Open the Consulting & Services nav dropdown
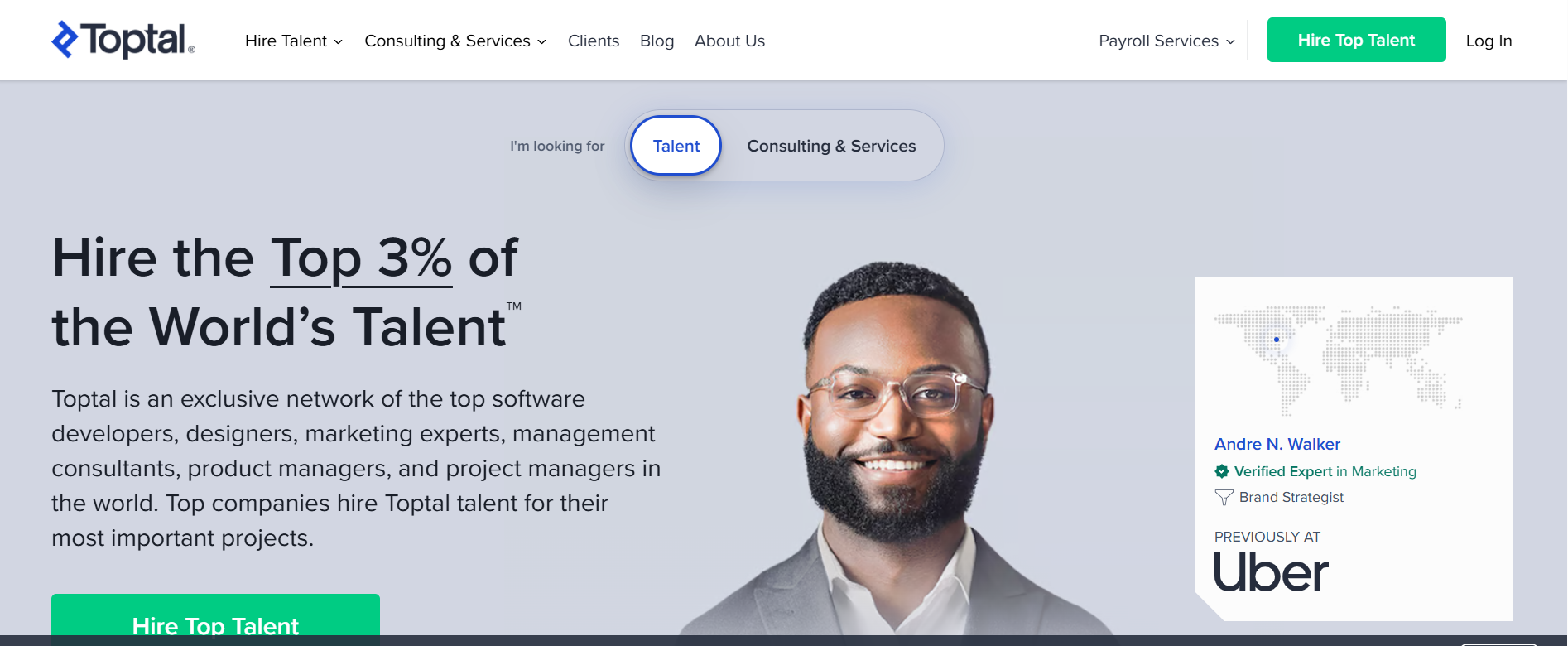 [x=455, y=41]
